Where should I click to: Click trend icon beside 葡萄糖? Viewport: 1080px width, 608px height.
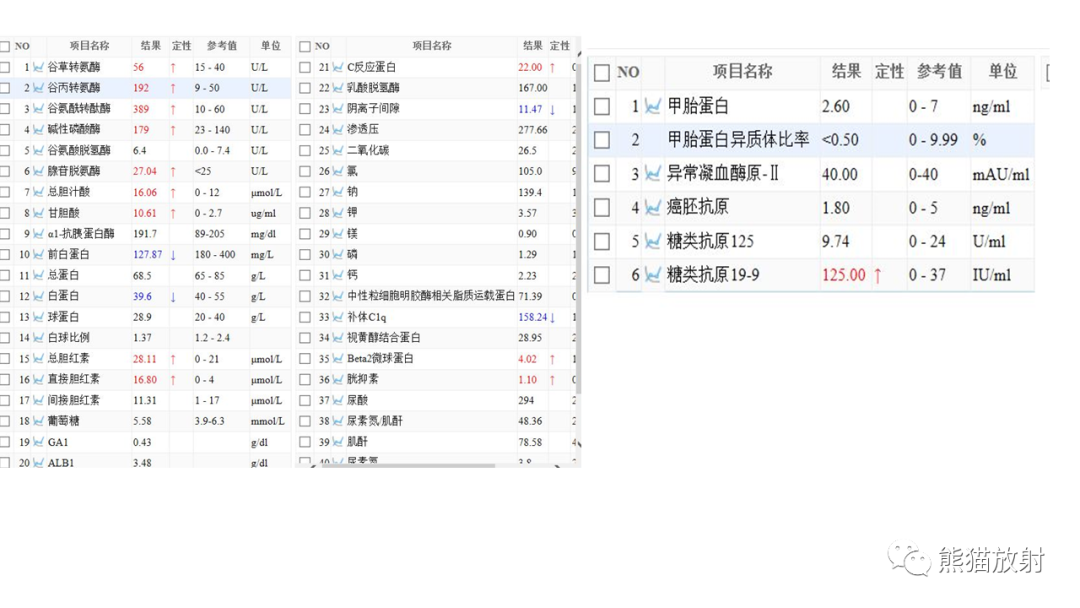tap(39, 421)
